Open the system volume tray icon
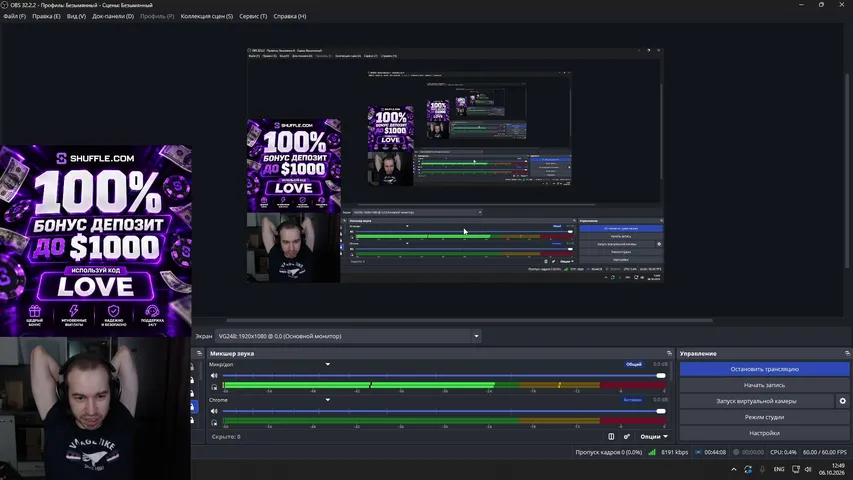The width and height of the screenshot is (853, 480). point(808,469)
